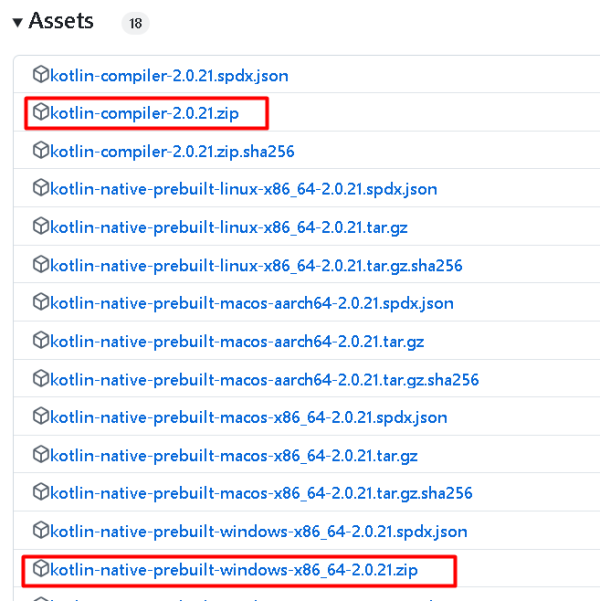Screen dimensions: 600x601
Task: Open kotlin-compiler-2.0.21.zip.sha256 checksum link
Action: point(172,151)
